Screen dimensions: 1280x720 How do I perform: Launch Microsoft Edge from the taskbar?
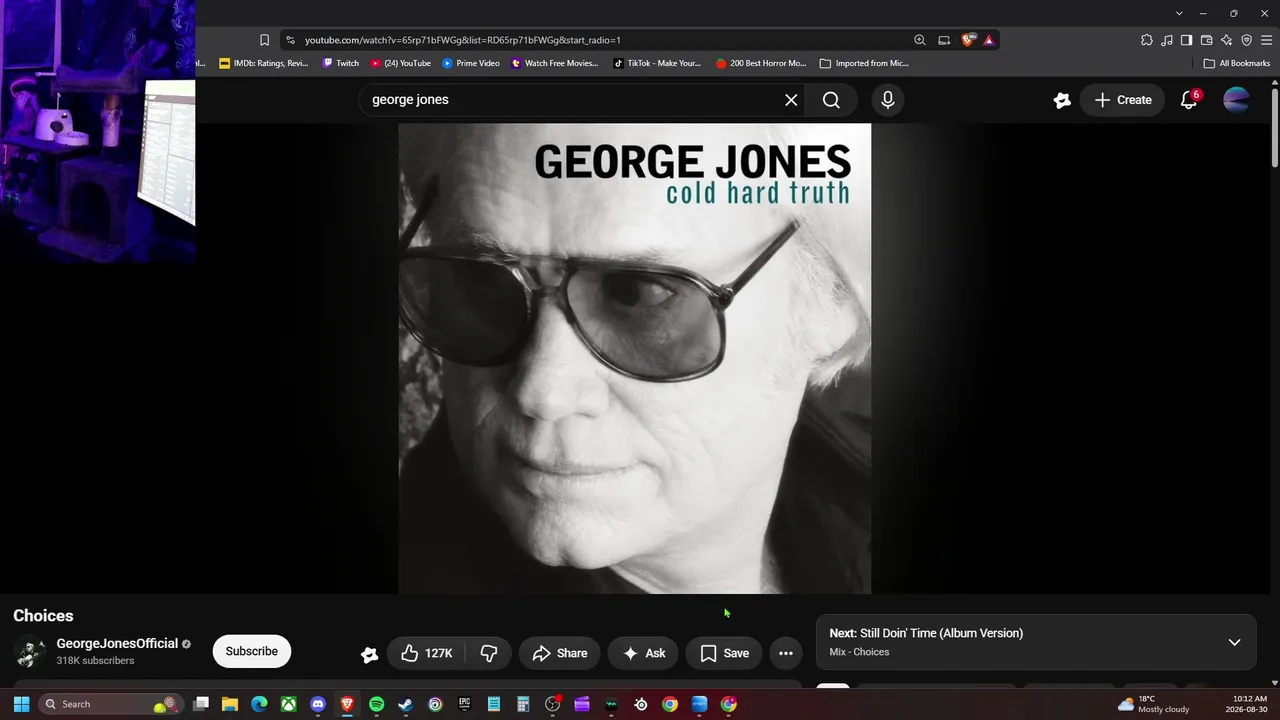[x=259, y=704]
